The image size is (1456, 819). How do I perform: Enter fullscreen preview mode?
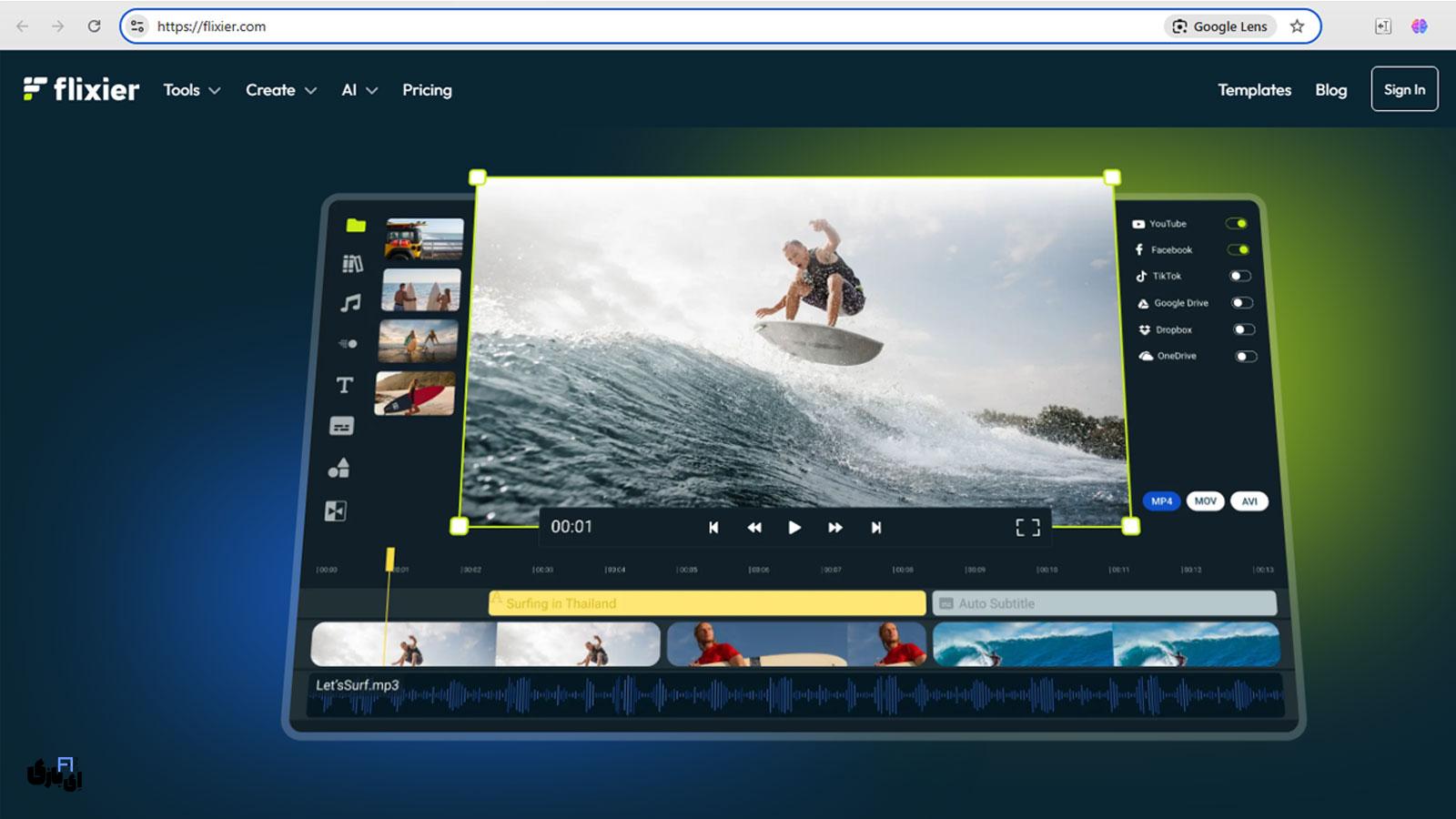click(x=1027, y=528)
